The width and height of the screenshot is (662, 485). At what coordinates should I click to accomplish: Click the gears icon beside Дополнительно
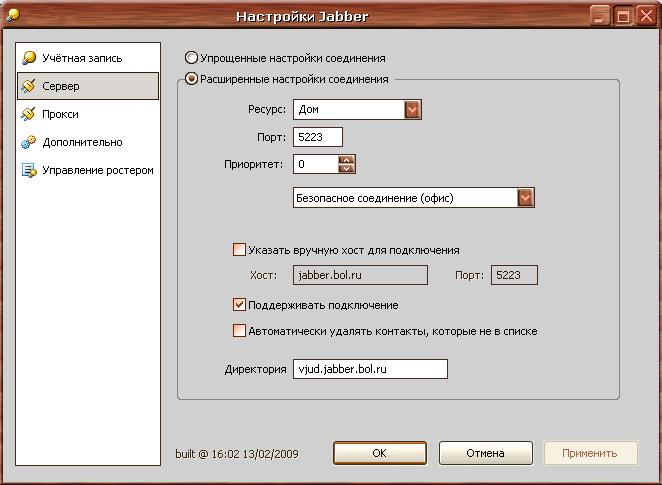[x=29, y=142]
